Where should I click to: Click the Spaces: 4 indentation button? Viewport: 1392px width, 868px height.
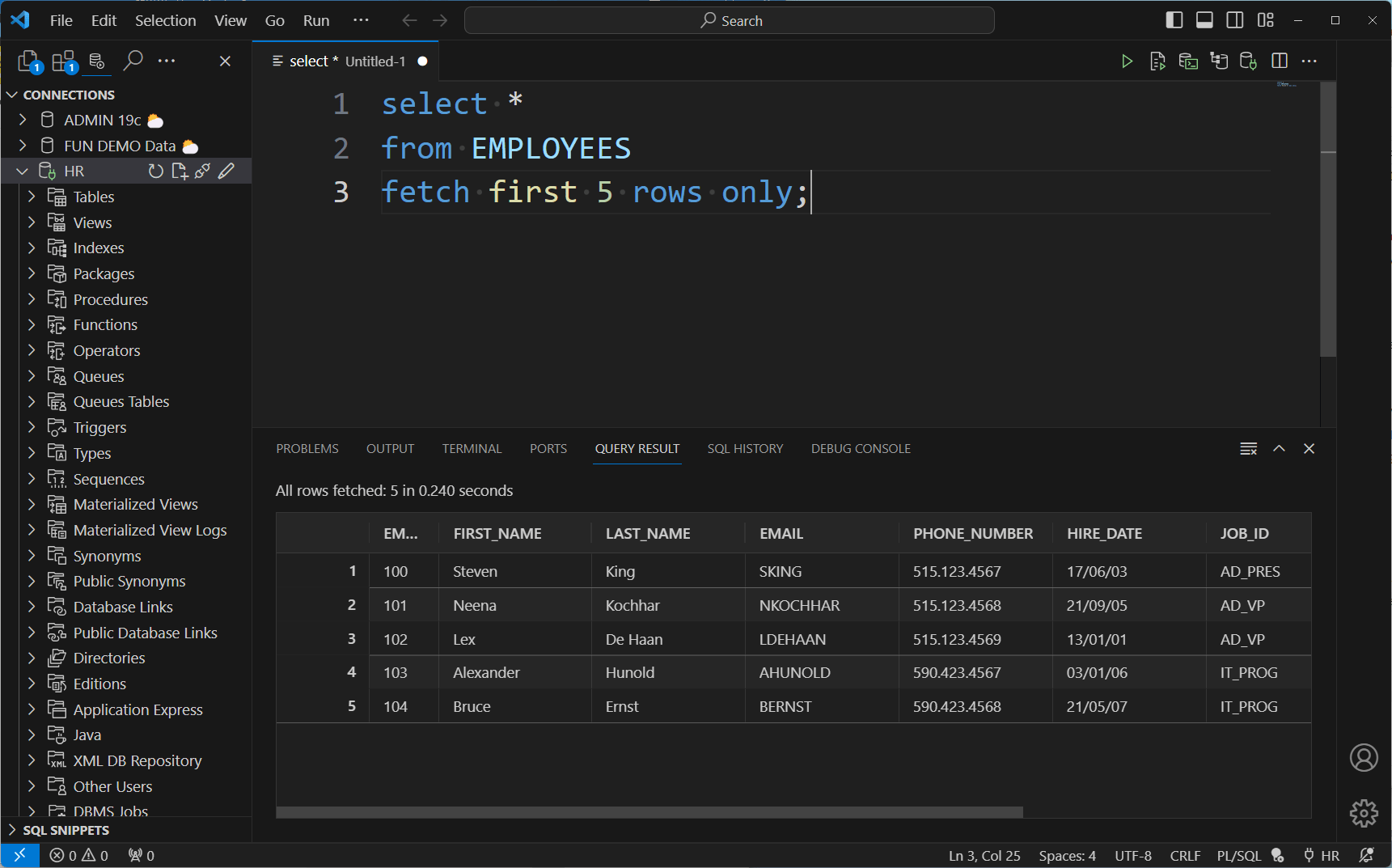click(x=1067, y=855)
